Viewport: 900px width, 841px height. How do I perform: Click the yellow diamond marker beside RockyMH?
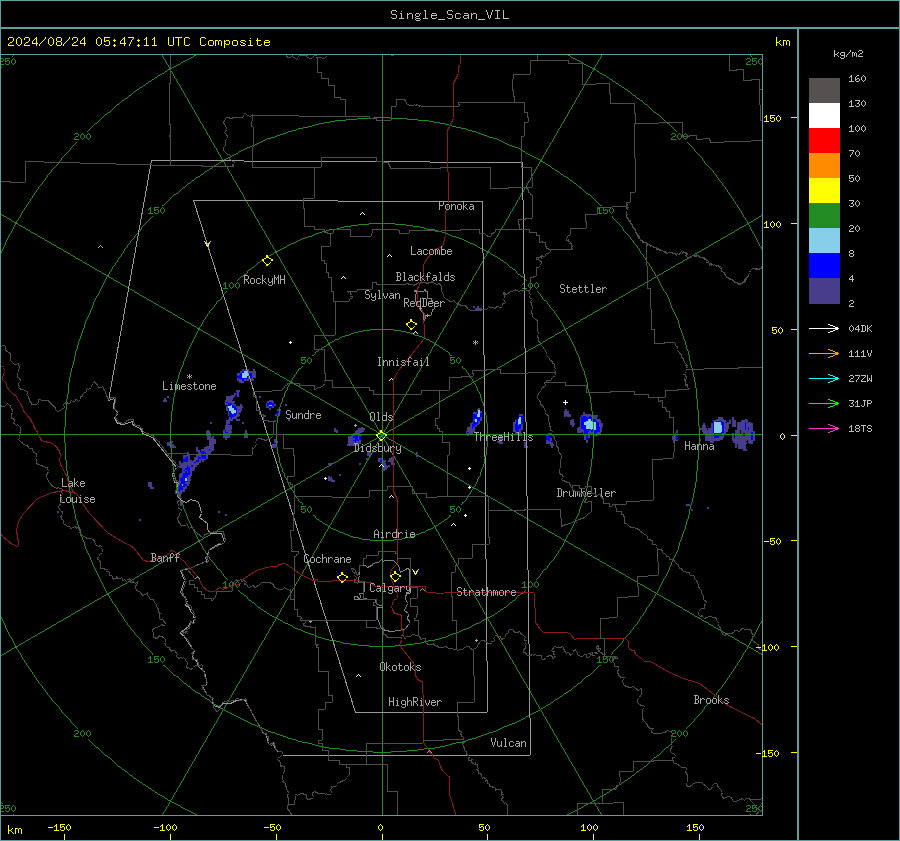(x=267, y=261)
